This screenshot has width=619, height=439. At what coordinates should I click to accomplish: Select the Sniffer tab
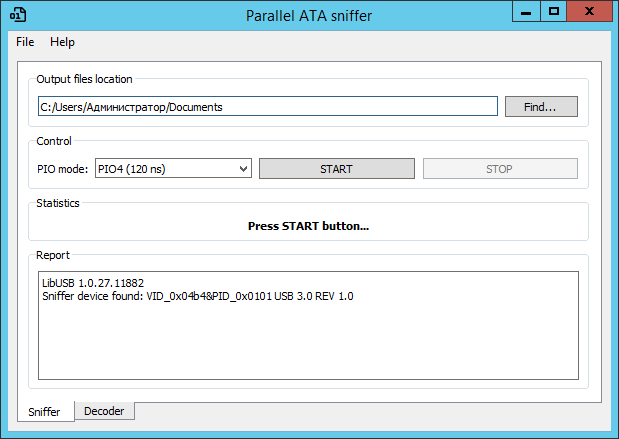[45, 412]
